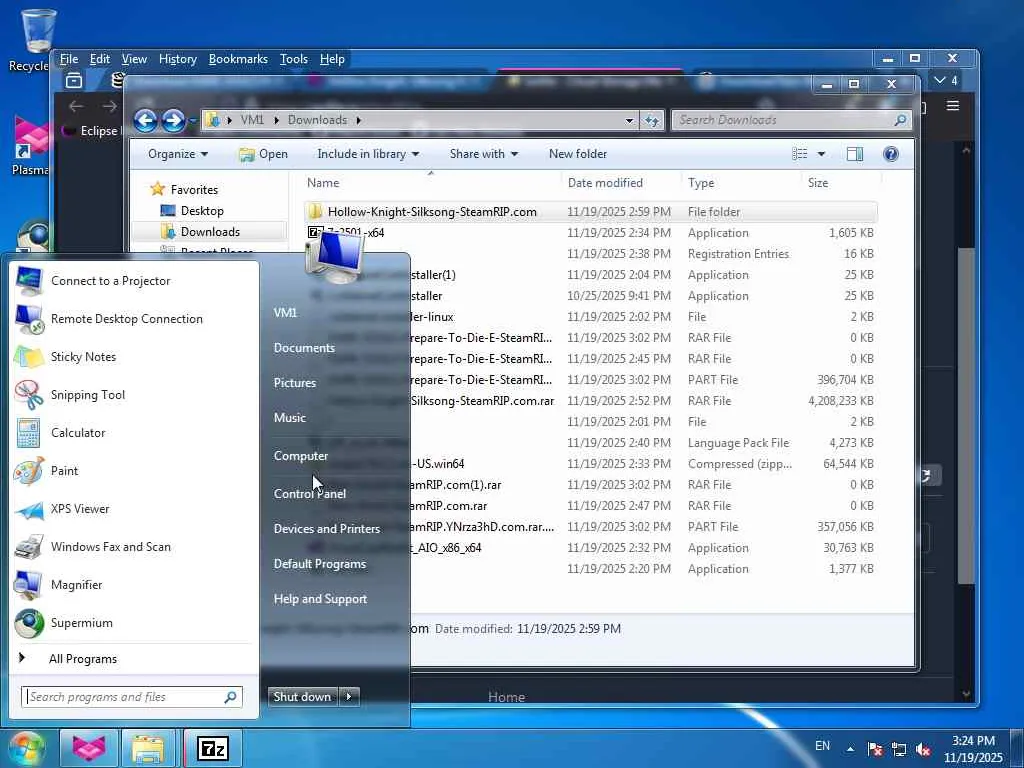Click EN language indicator
The image size is (1024, 768).
(822, 746)
